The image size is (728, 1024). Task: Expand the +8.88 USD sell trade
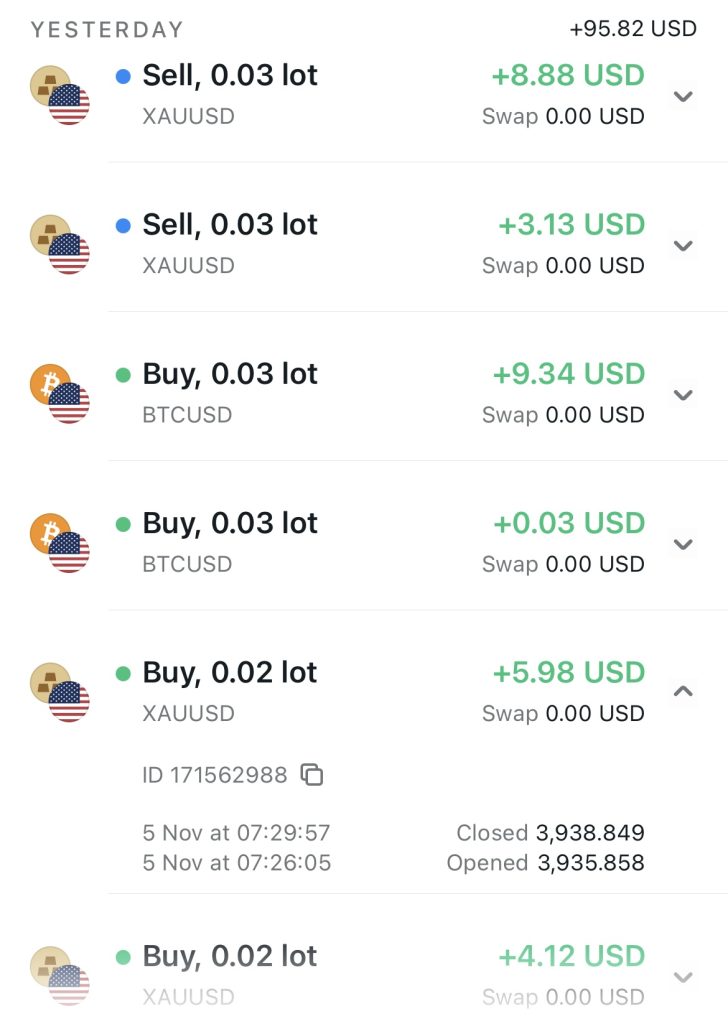pyautogui.click(x=684, y=97)
